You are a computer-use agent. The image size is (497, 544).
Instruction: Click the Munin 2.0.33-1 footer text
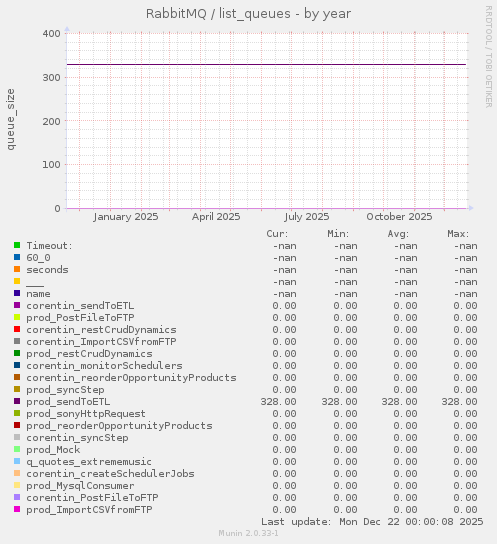pyautogui.click(x=248, y=533)
